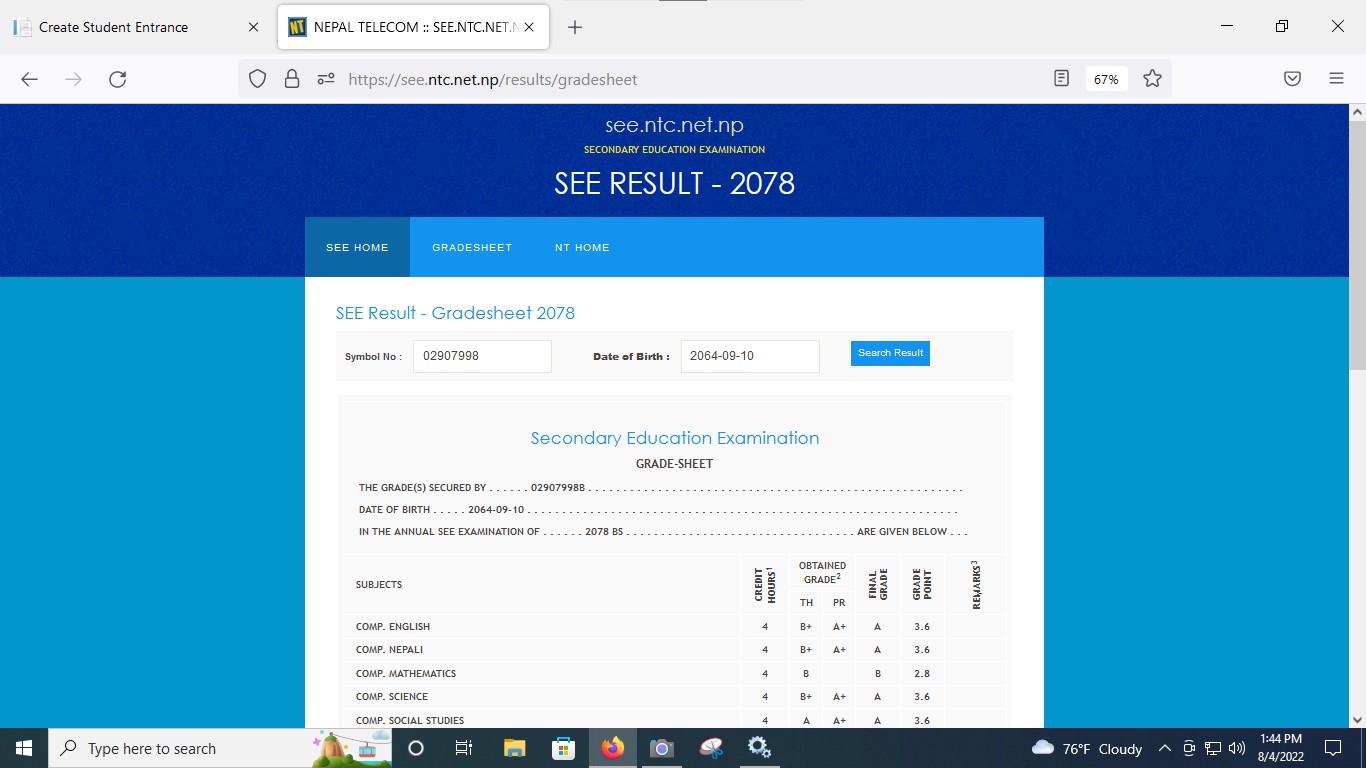Click the page's vertical scrollbar down arrow
The width and height of the screenshot is (1366, 768).
point(1357,719)
